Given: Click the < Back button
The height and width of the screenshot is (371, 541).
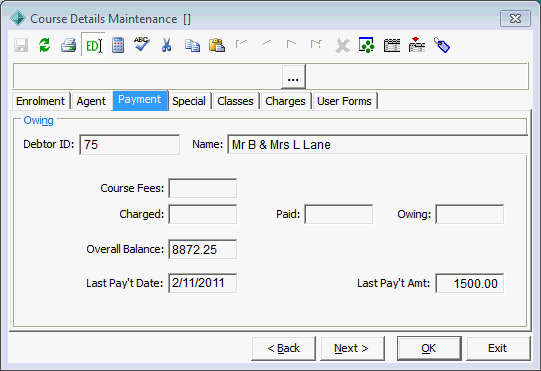Looking at the screenshot, I should [284, 349].
